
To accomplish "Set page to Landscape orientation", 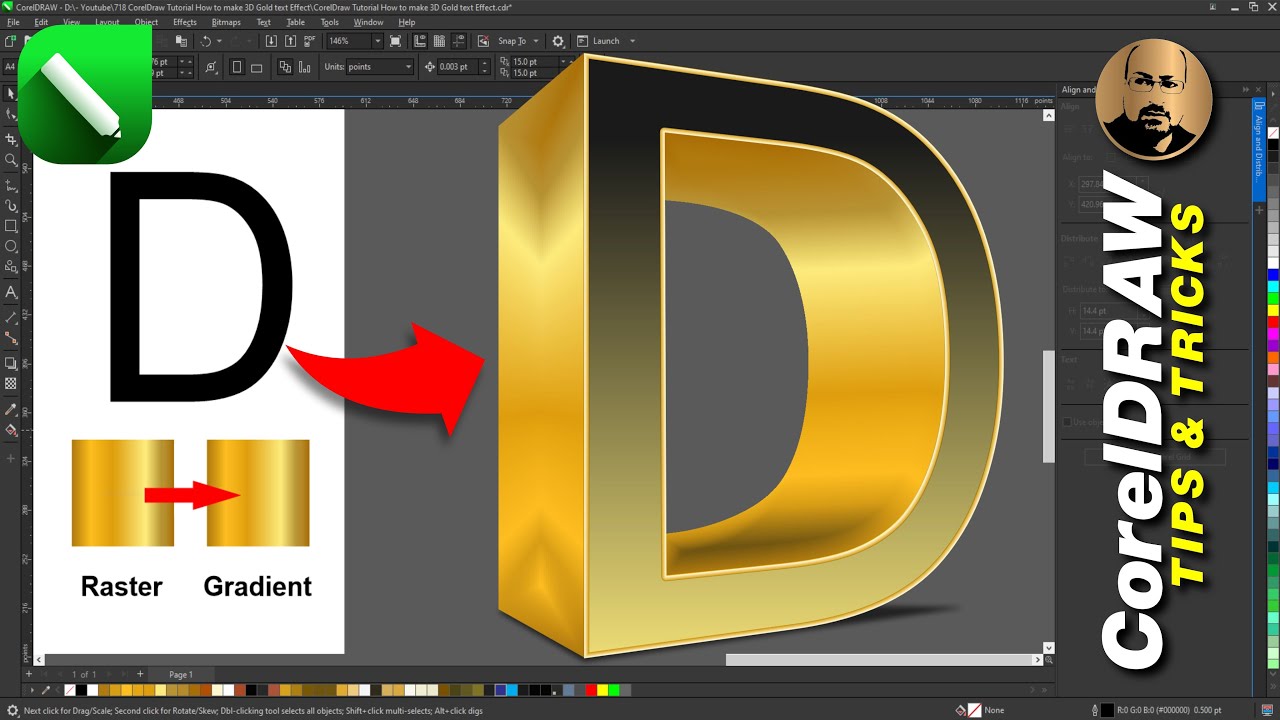I will coord(256,67).
